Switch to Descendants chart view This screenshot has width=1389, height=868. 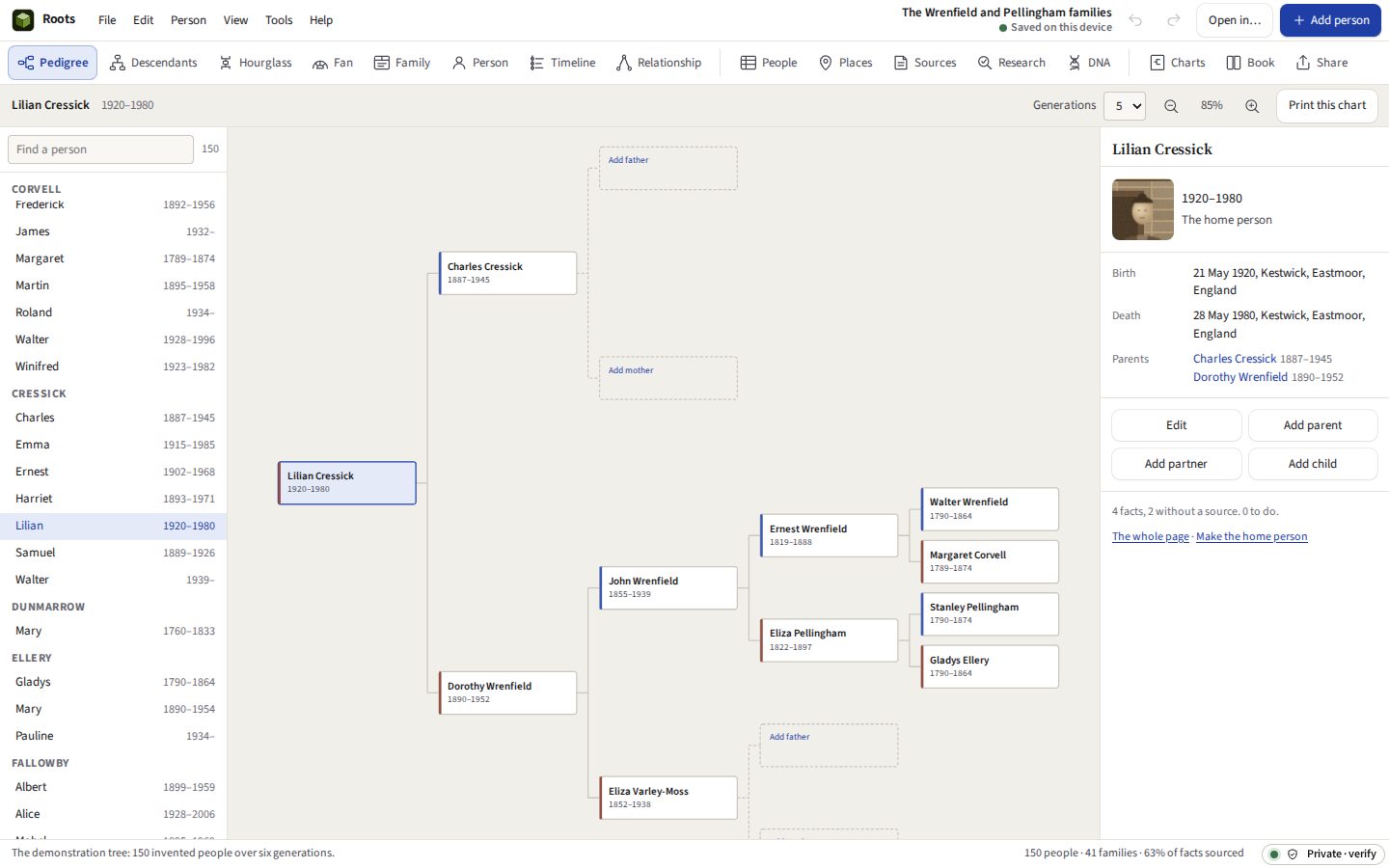click(x=153, y=63)
